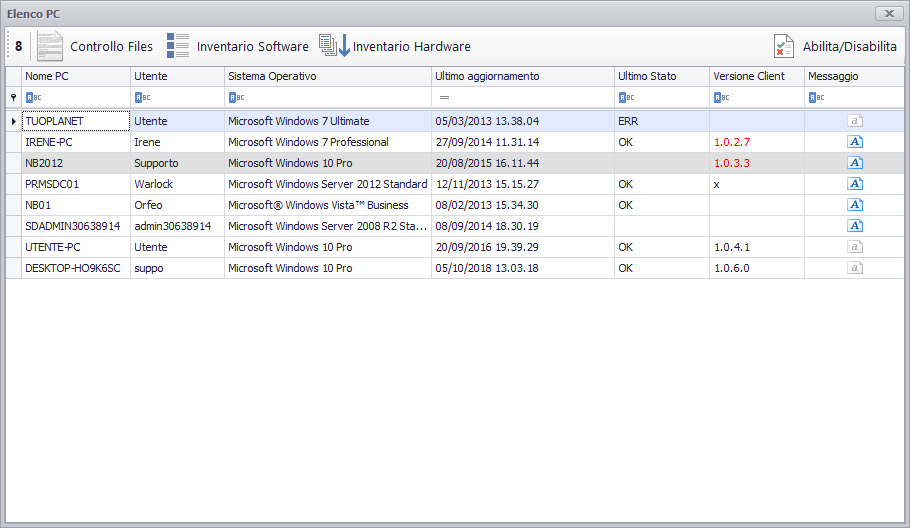This screenshot has height=528, width=910.
Task: Open message icon for PRMSDC01 row
Action: point(855,184)
